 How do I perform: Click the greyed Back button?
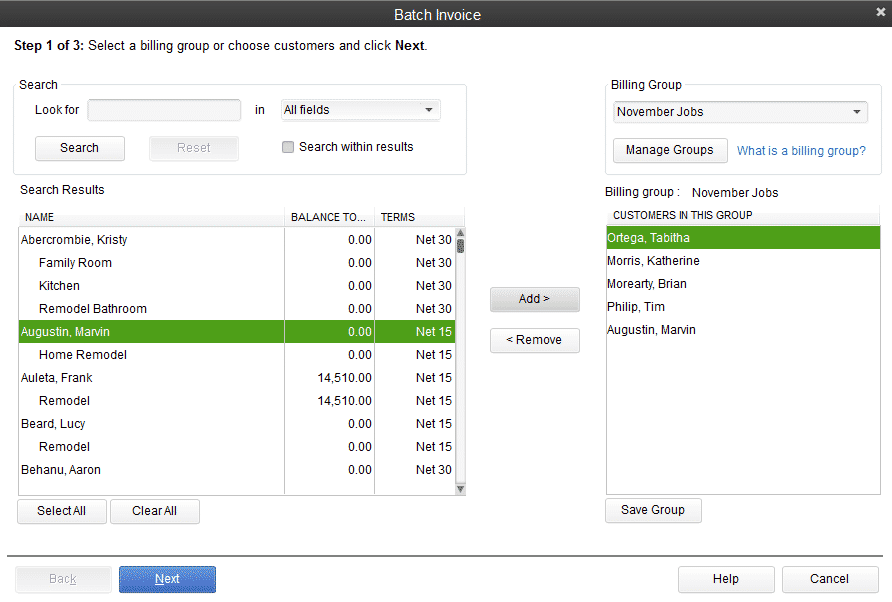pyautogui.click(x=63, y=579)
